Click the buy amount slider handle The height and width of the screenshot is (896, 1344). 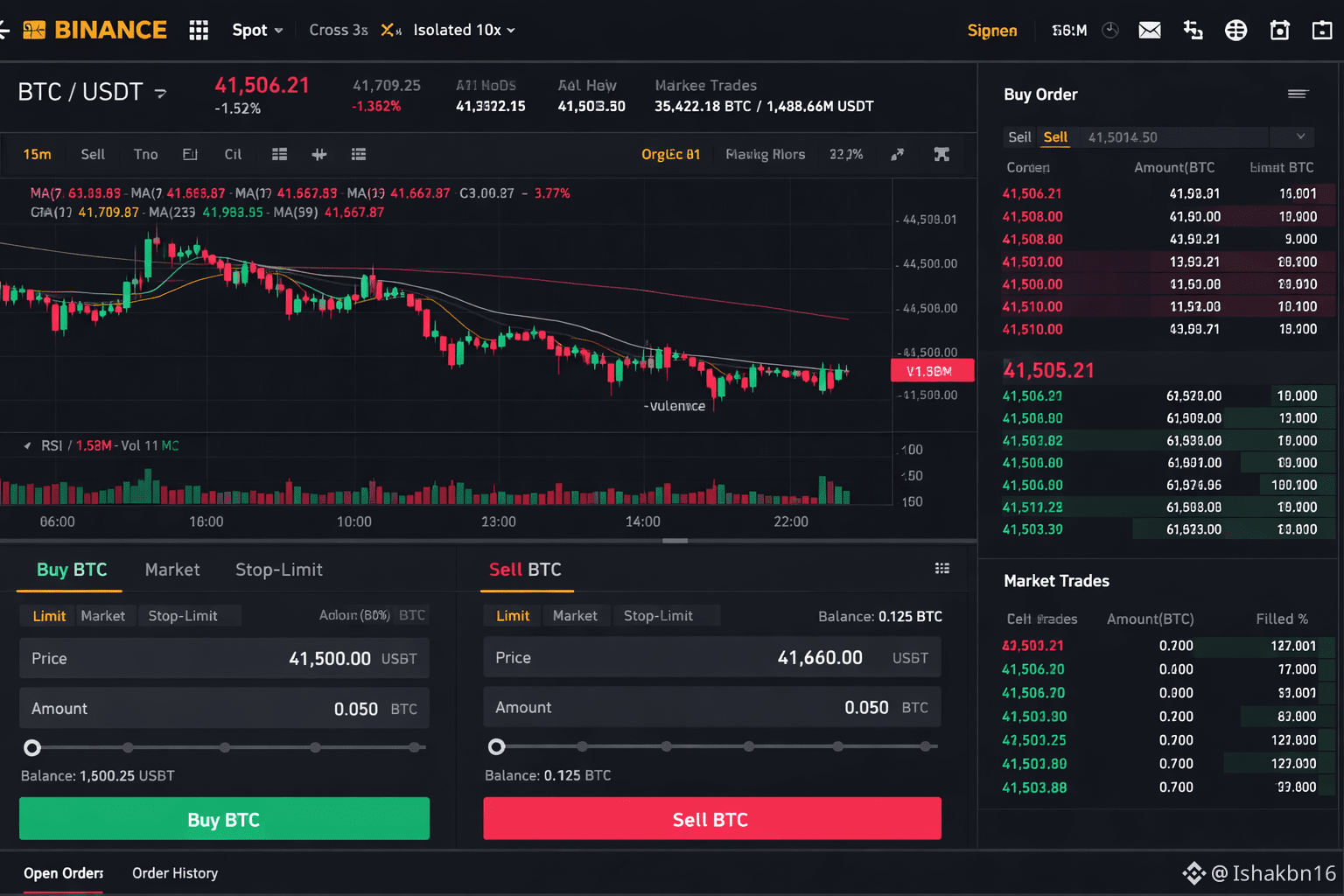point(32,747)
